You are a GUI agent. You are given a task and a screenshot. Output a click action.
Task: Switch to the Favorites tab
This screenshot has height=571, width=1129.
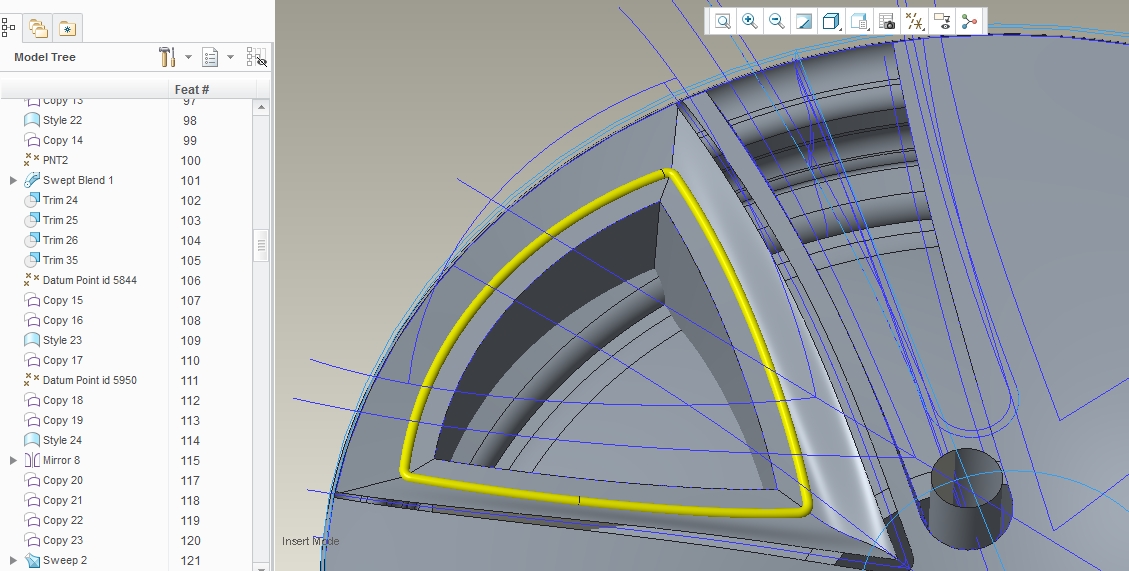67,28
